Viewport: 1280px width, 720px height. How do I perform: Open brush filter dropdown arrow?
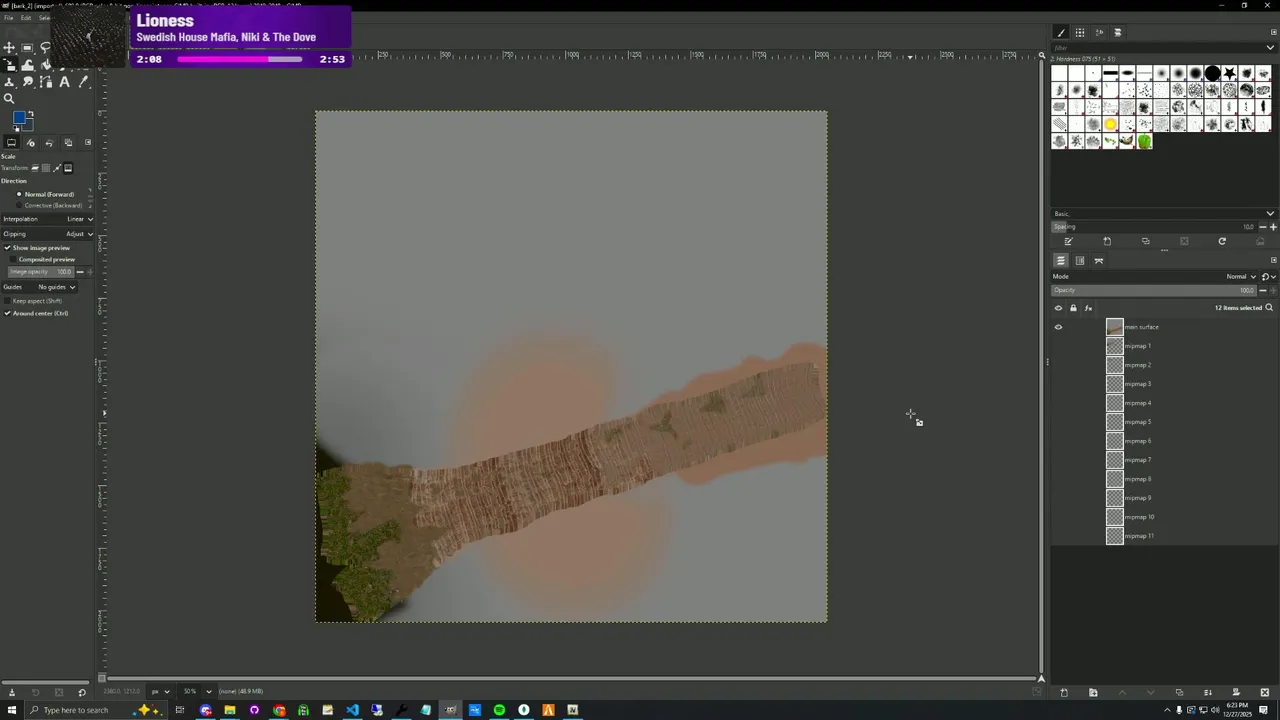click(x=1271, y=47)
